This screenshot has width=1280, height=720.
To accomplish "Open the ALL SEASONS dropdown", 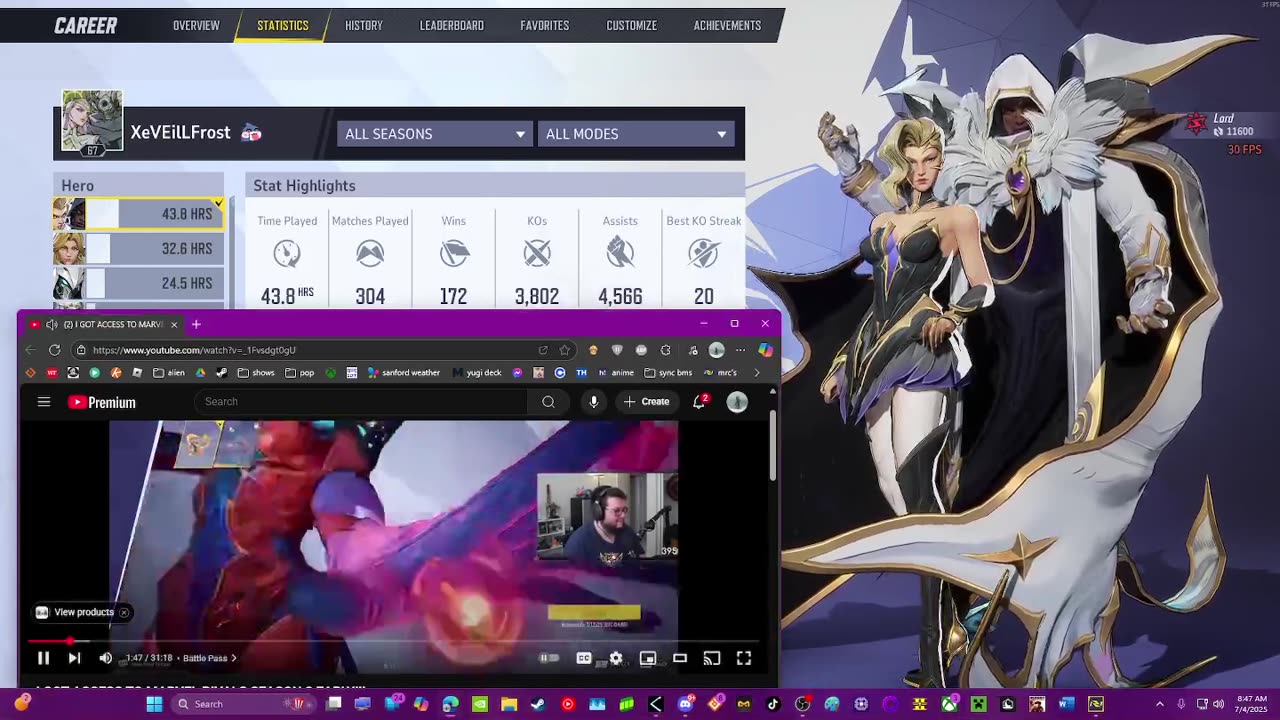I will click(x=434, y=134).
